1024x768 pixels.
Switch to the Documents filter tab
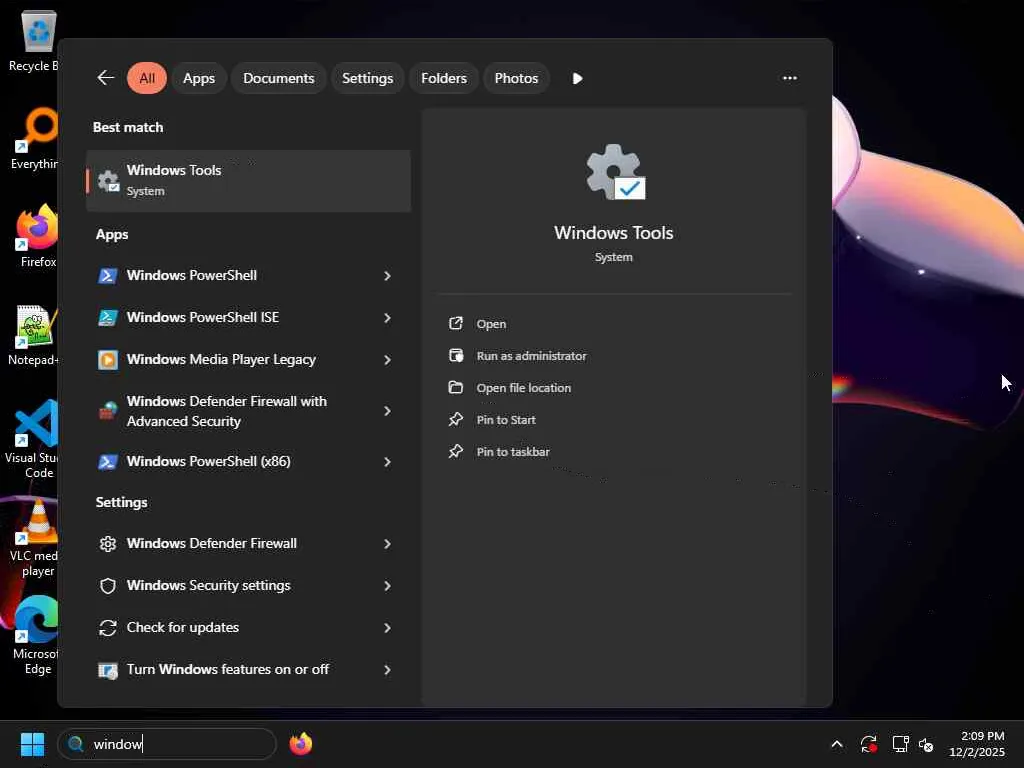[x=278, y=78]
